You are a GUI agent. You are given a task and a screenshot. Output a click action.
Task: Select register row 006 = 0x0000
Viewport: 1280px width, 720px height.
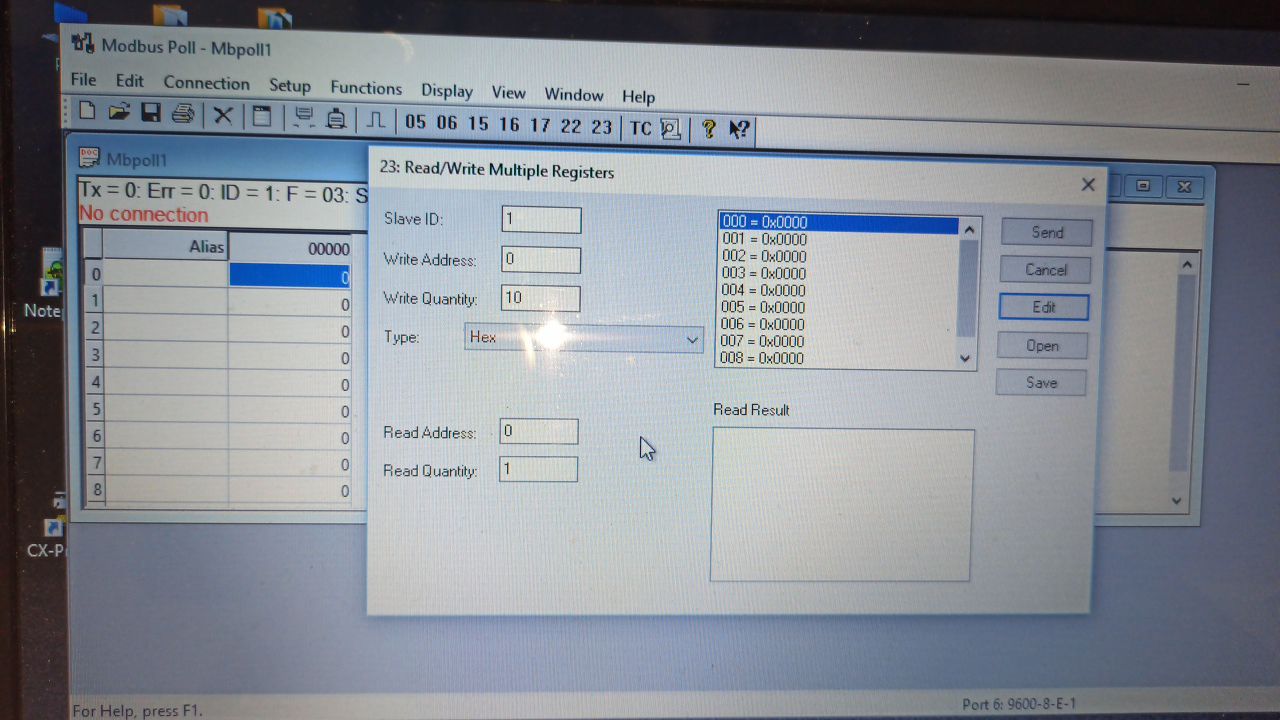tap(838, 324)
